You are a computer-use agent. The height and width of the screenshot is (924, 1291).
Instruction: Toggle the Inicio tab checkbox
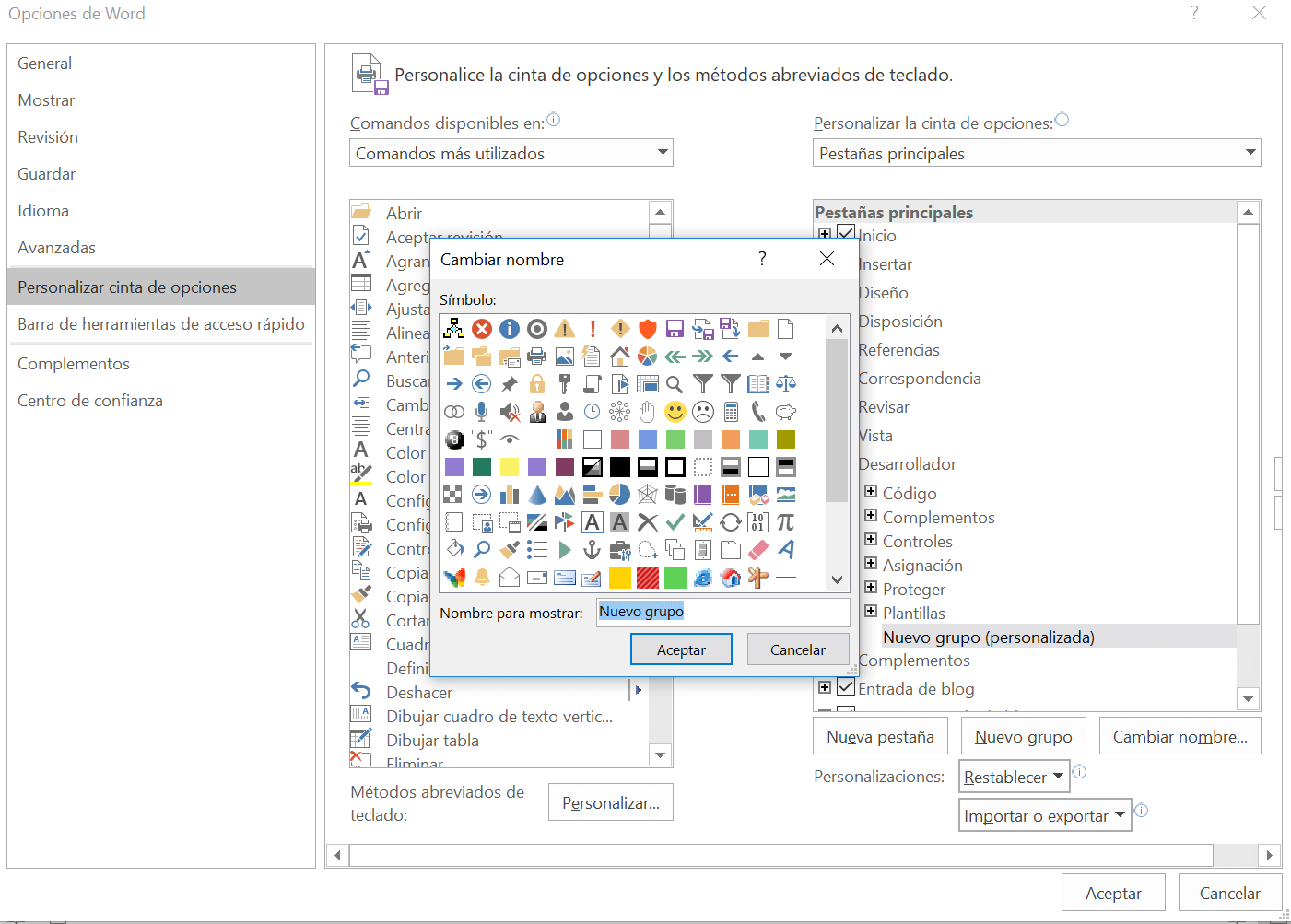pos(846,234)
